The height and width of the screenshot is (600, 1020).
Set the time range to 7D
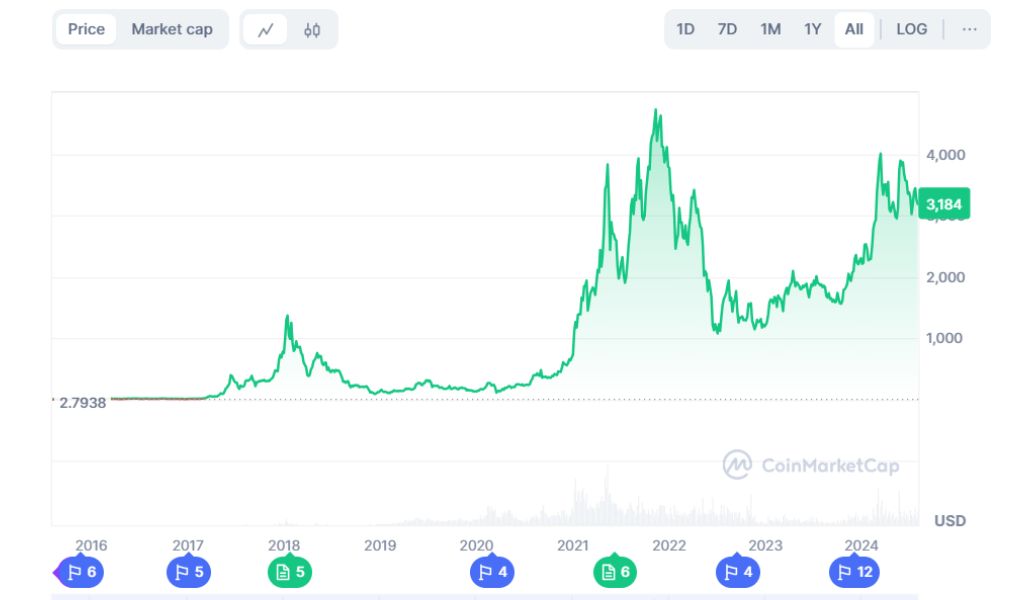pos(727,29)
